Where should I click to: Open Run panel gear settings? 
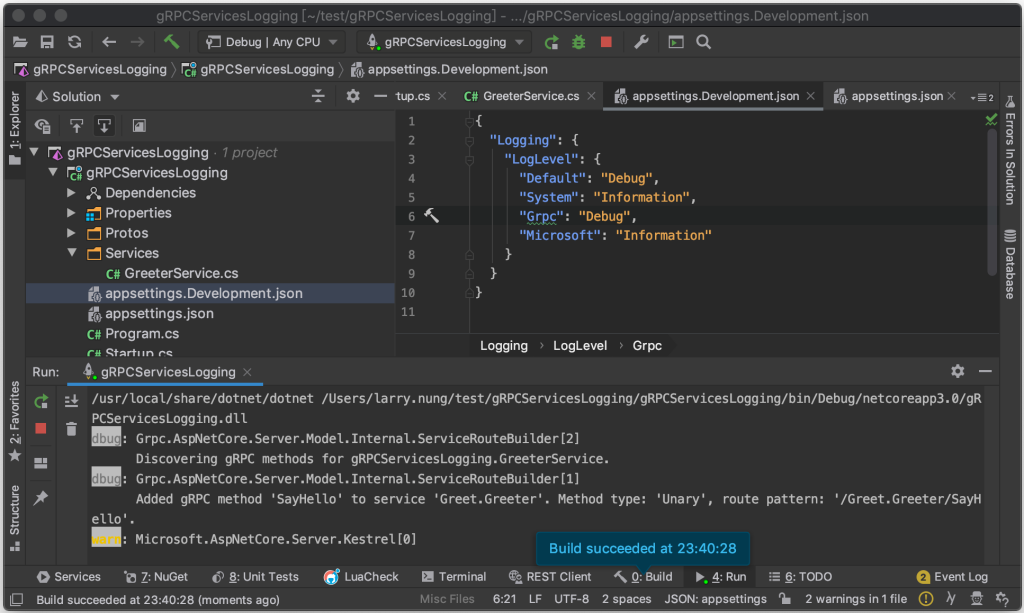(957, 371)
